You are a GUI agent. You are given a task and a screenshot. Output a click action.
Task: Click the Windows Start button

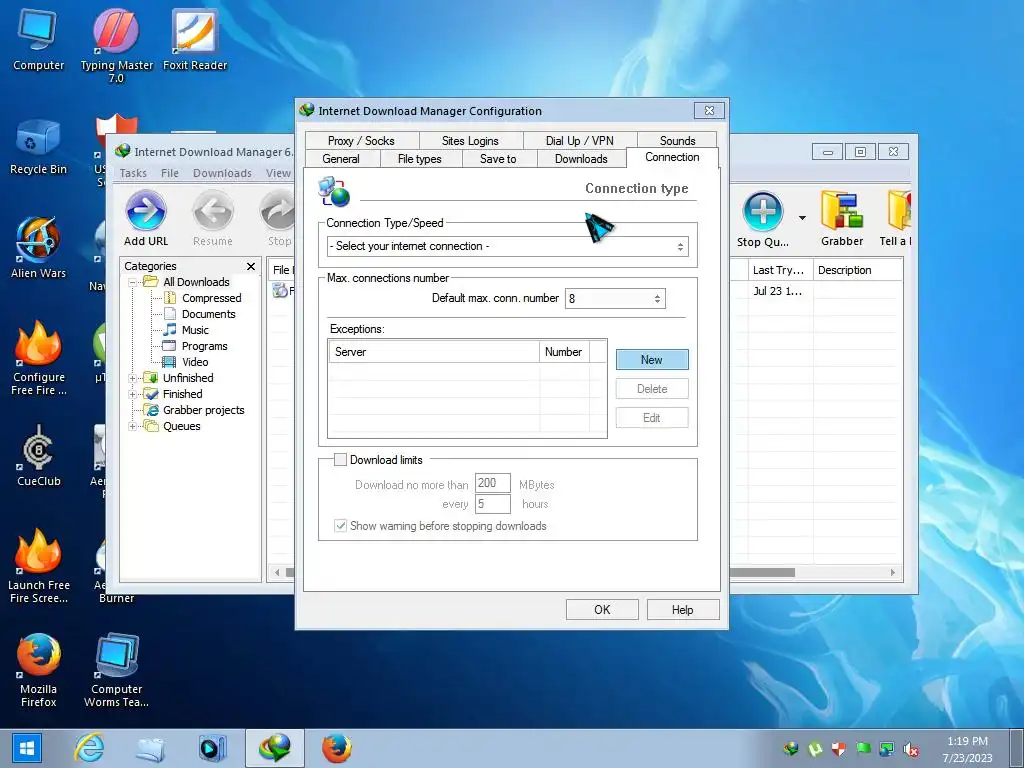pos(26,748)
